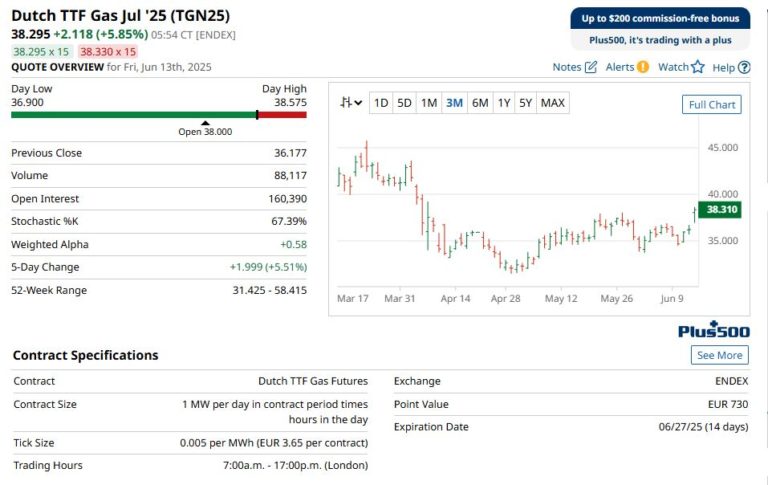Click the Watch star icon
Image resolution: width=768 pixels, height=485 pixels.
(697, 67)
